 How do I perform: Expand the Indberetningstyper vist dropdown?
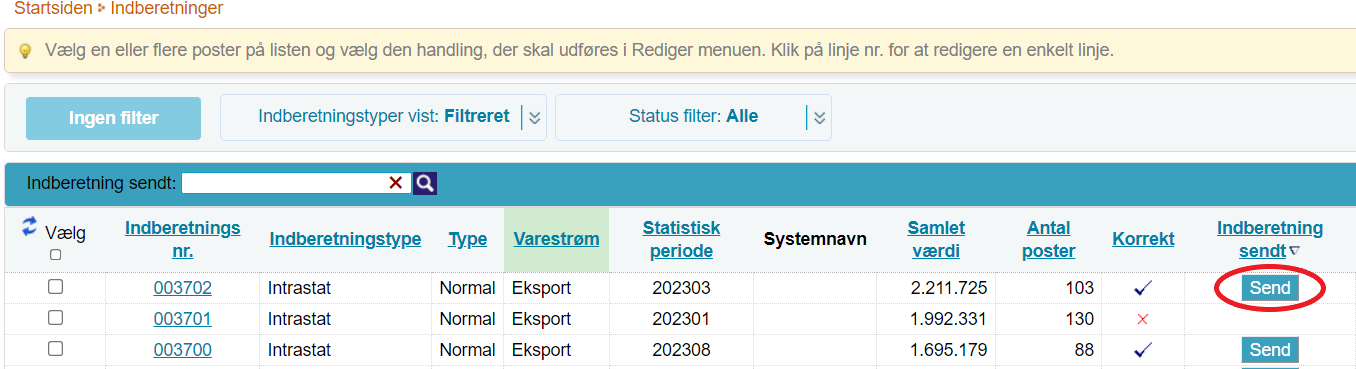tap(535, 118)
